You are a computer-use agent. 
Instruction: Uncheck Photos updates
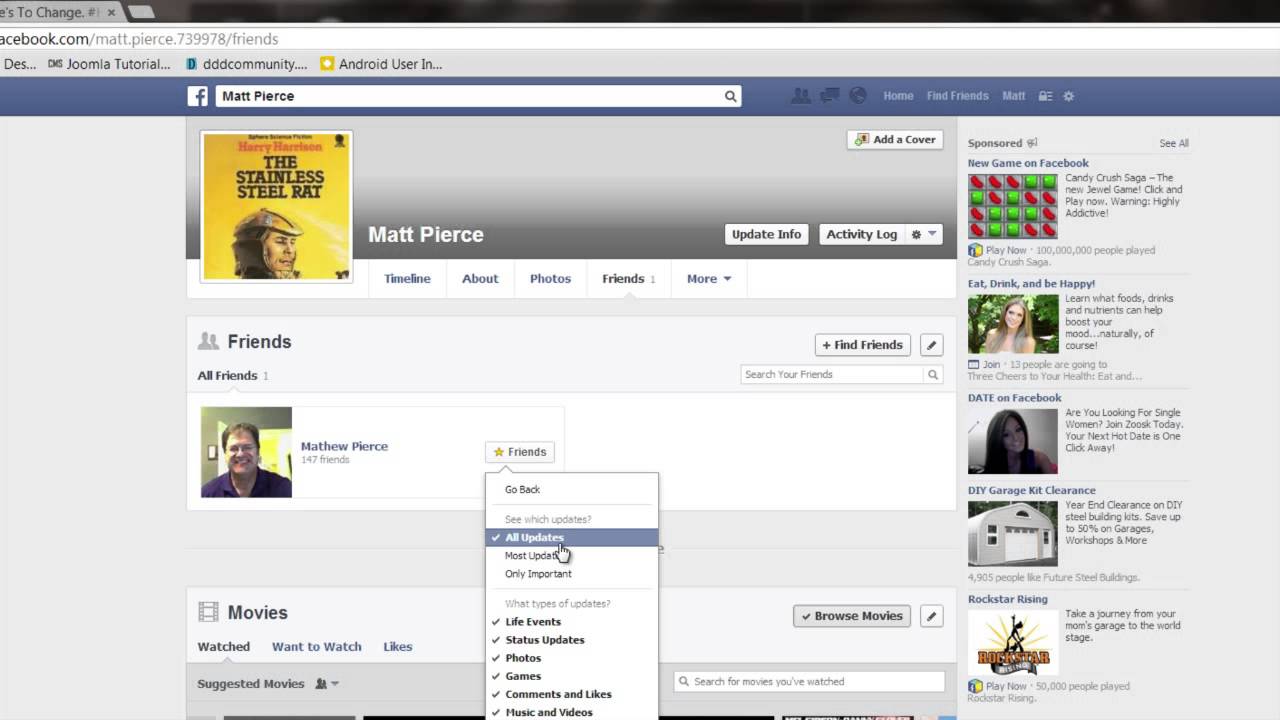point(572,657)
